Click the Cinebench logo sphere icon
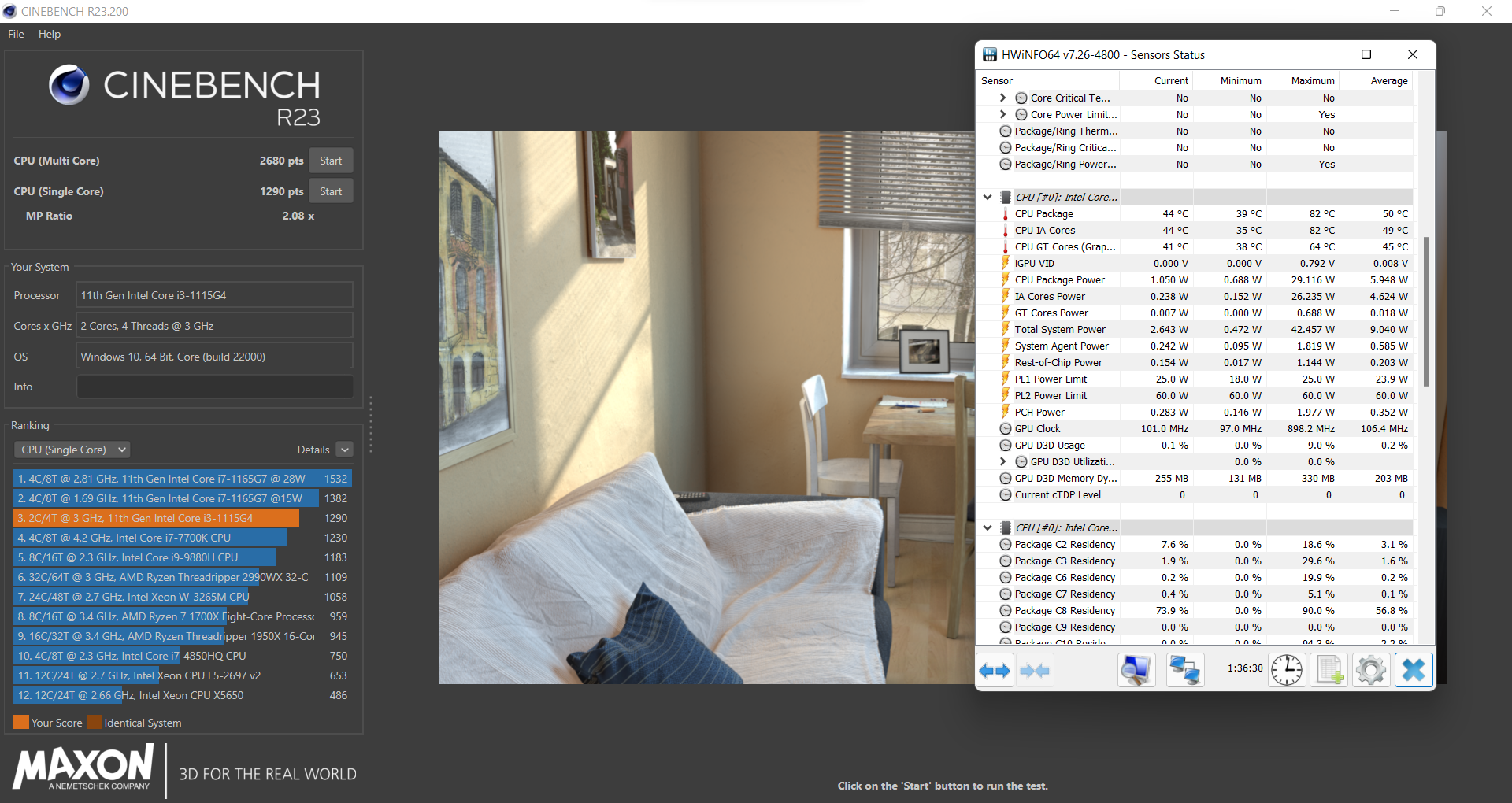The width and height of the screenshot is (1512, 803). point(69,85)
